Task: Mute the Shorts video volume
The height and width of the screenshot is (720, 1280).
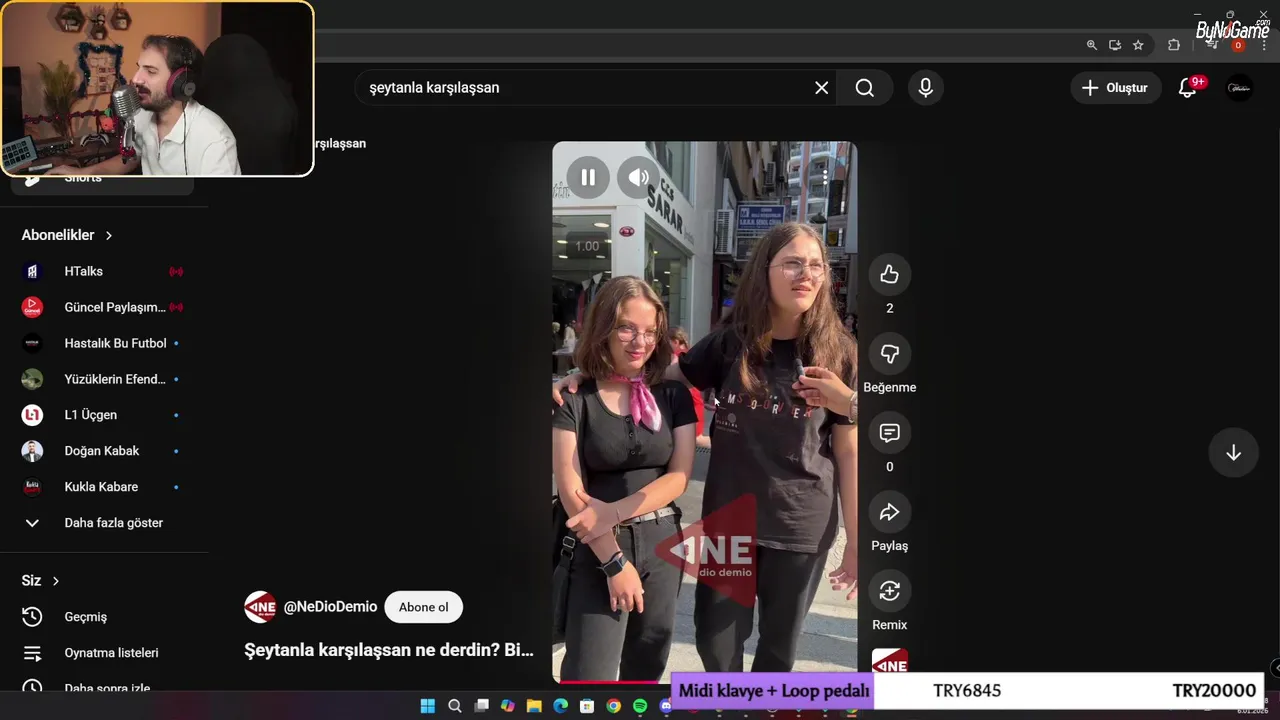Action: tap(639, 178)
